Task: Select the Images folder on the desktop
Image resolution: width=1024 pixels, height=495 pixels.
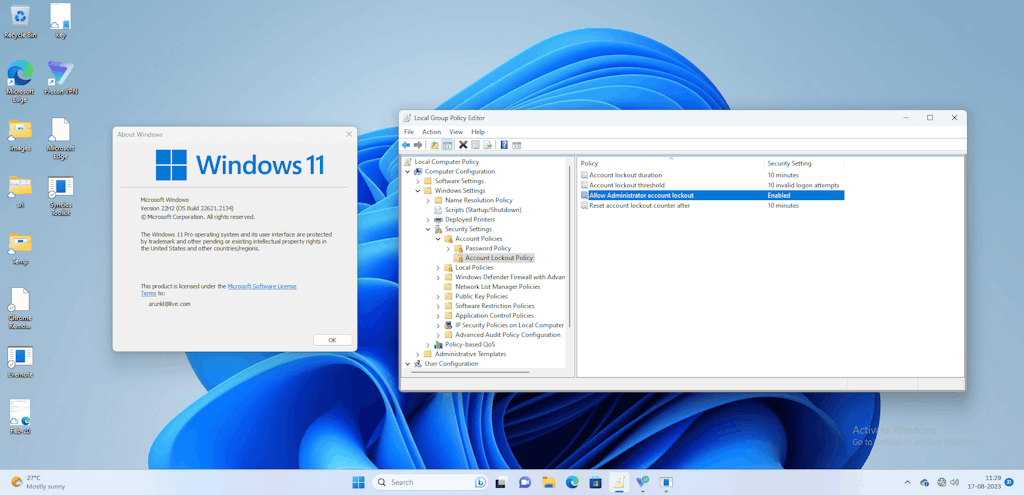Action: [x=20, y=135]
